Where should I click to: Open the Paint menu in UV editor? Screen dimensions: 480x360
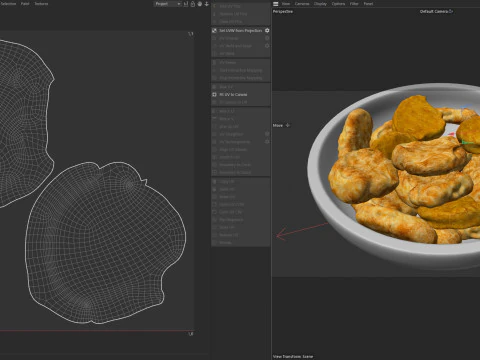(25, 4)
